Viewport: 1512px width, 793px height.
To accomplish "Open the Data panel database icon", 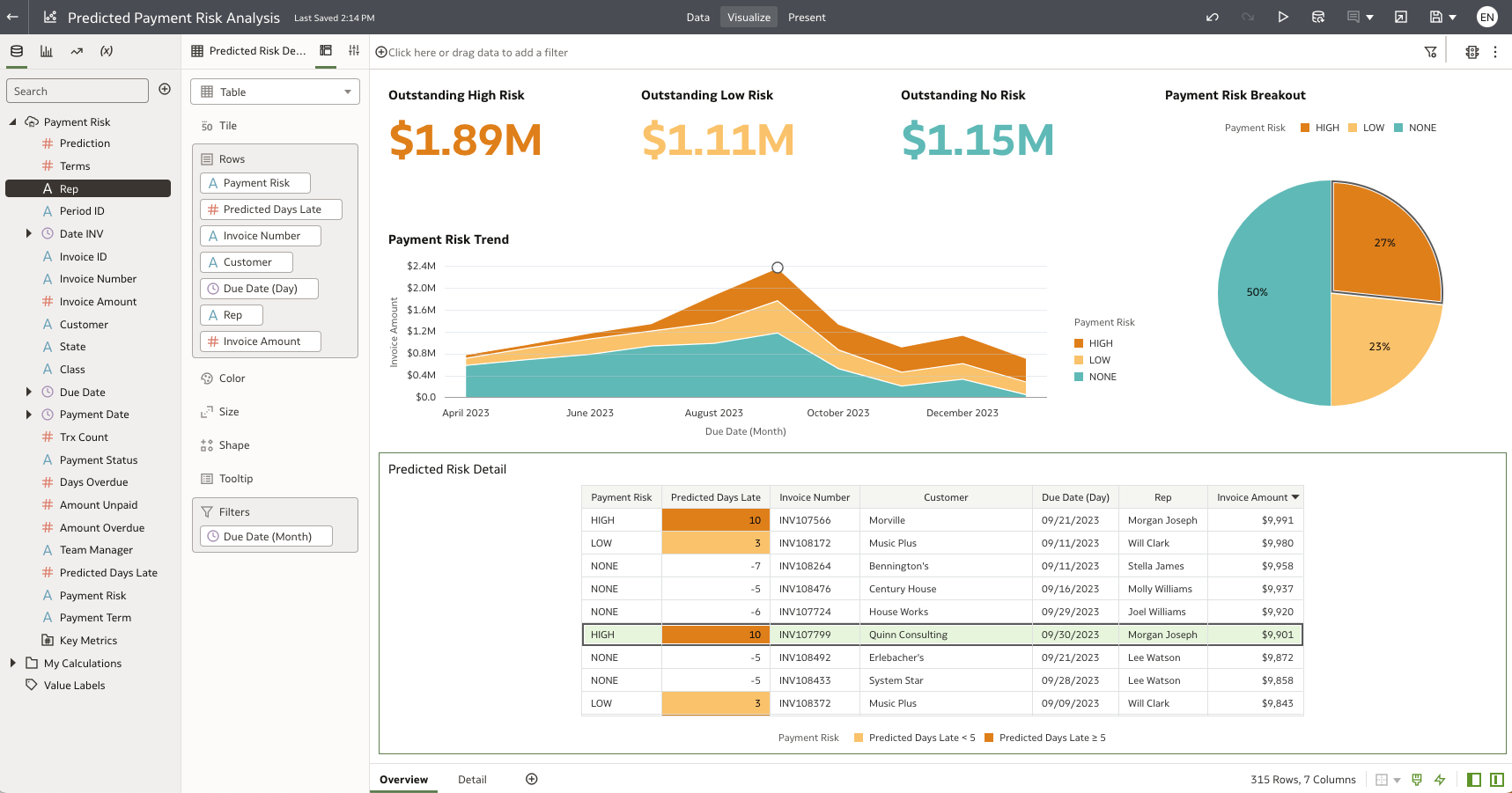I will (x=17, y=51).
